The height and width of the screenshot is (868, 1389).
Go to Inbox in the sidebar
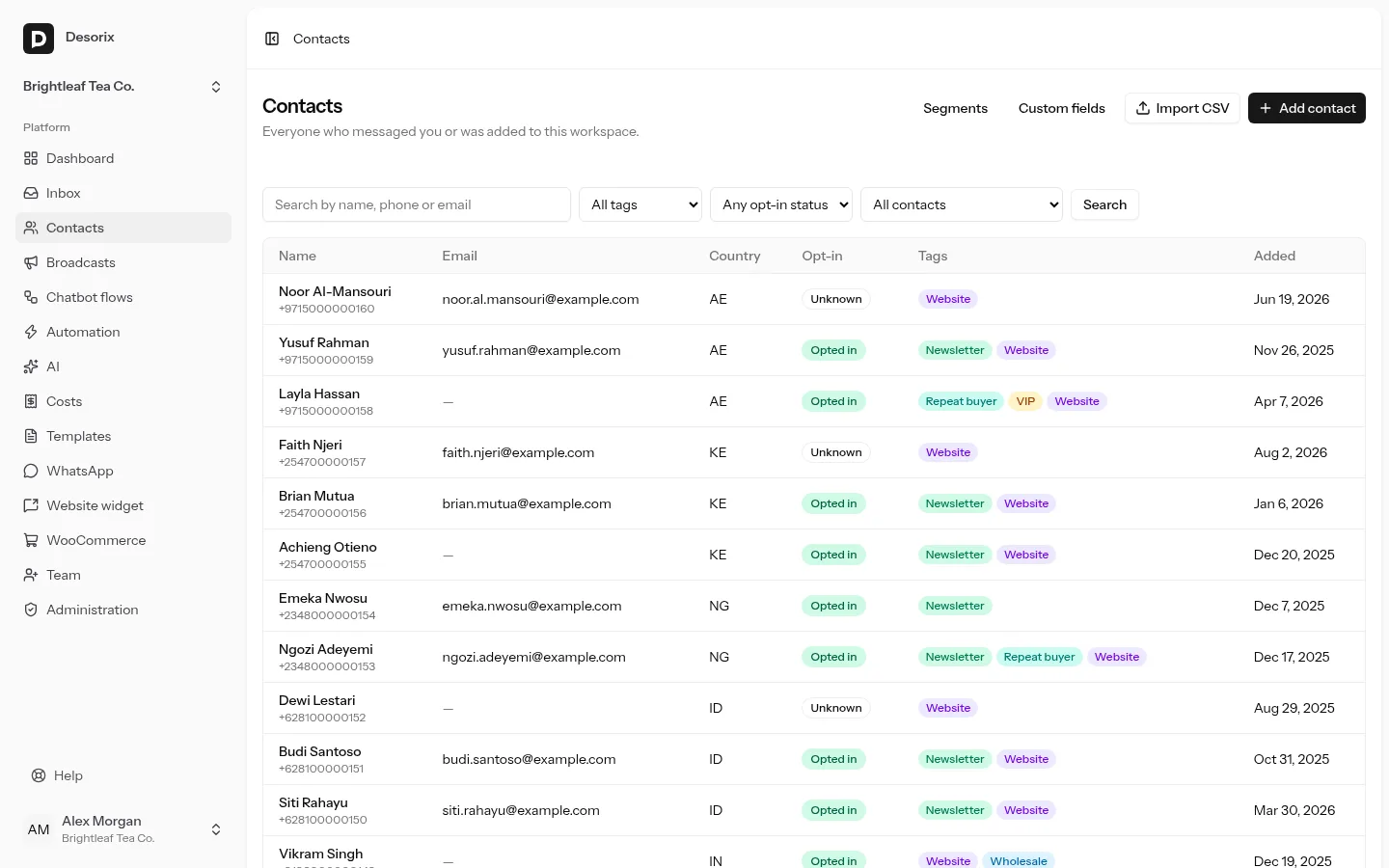123,193
